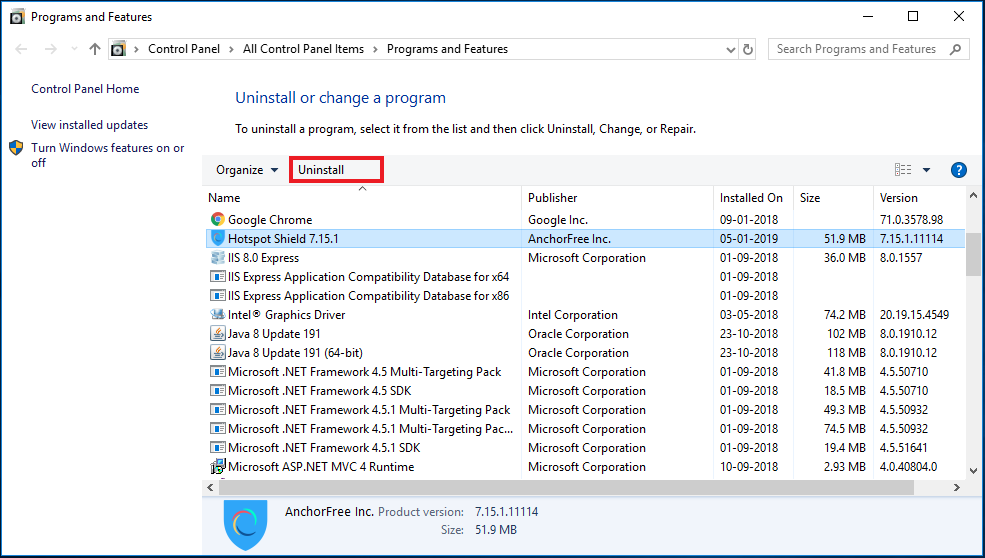Click the Google Chrome program icon
The height and width of the screenshot is (558, 985).
pos(217,219)
